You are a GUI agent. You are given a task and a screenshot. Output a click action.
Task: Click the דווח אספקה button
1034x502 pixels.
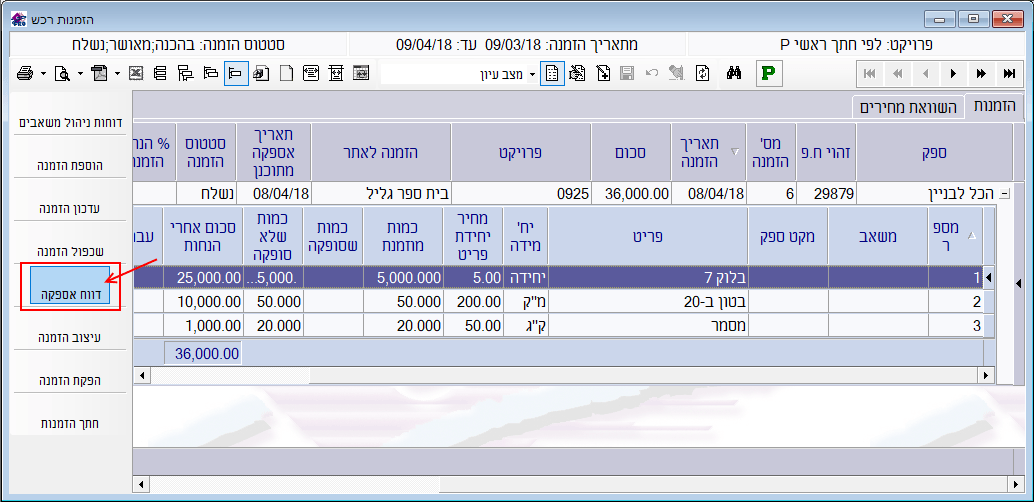[x=70, y=287]
